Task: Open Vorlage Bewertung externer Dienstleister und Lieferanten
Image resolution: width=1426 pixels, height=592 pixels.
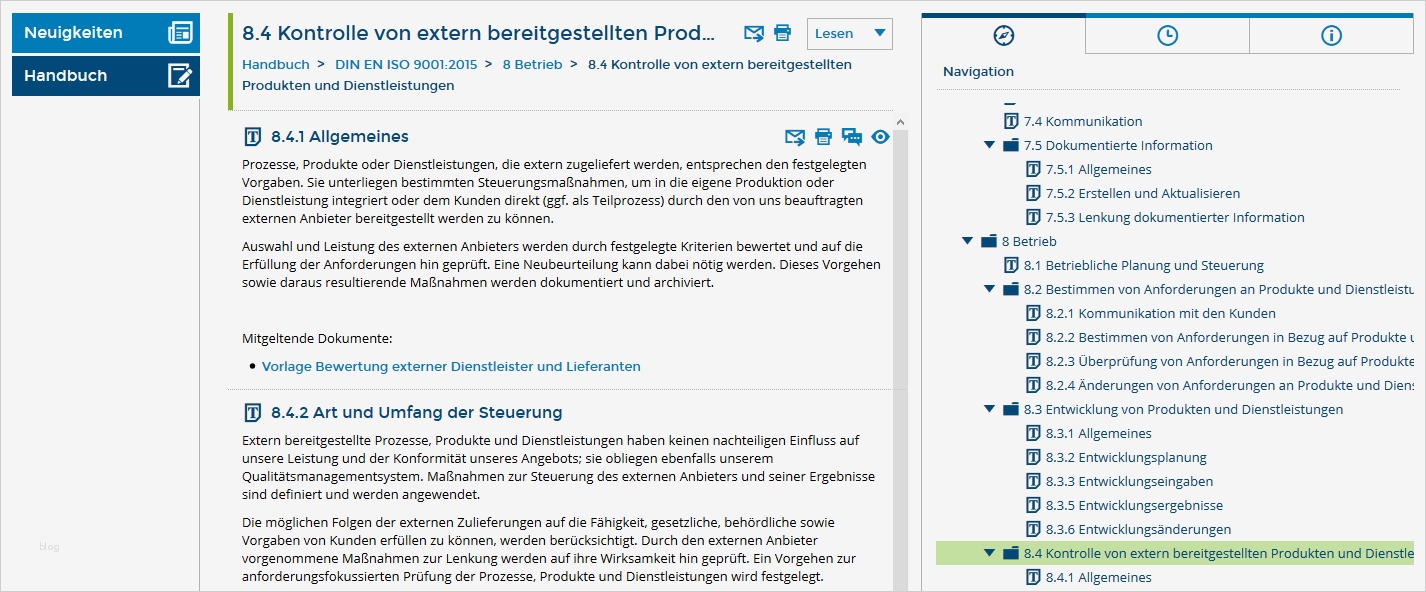Action: click(x=451, y=366)
